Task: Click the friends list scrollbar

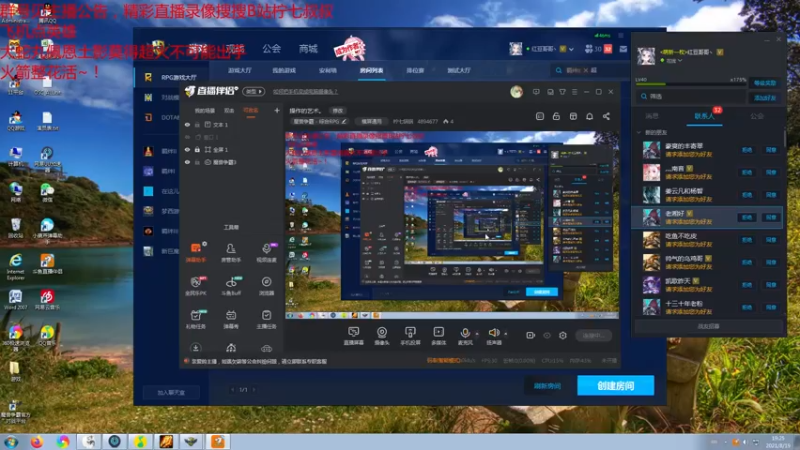Action: [x=785, y=138]
